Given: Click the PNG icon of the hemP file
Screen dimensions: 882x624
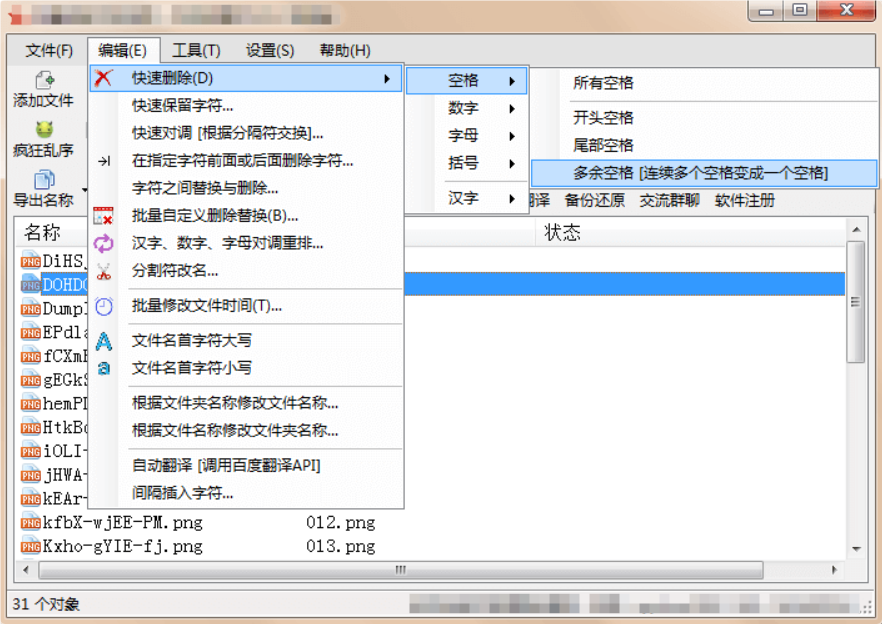Looking at the screenshot, I should tap(30, 404).
